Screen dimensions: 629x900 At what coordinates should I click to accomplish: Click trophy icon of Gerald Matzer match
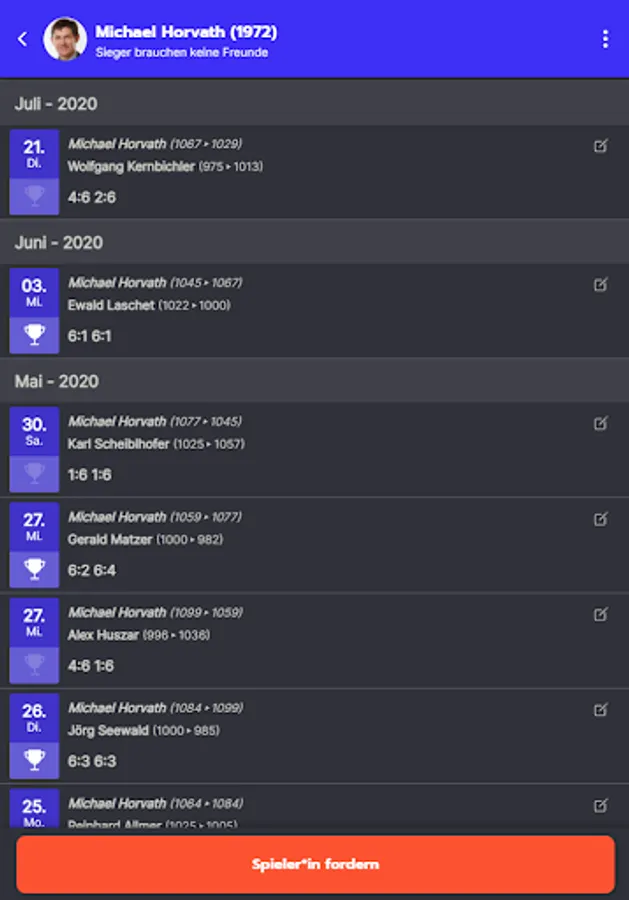[x=35, y=570]
